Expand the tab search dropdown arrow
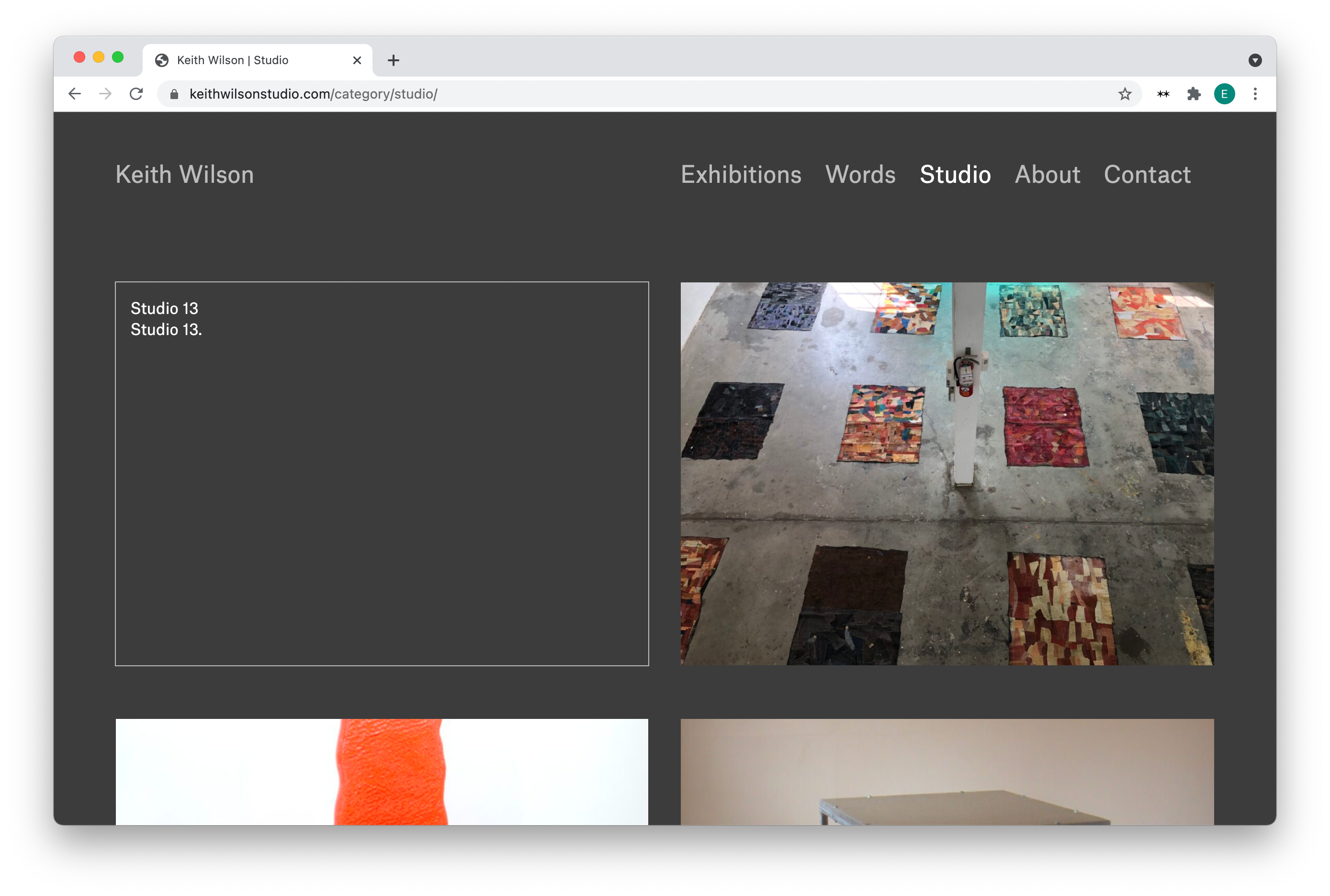Image resolution: width=1330 pixels, height=896 pixels. [x=1254, y=60]
